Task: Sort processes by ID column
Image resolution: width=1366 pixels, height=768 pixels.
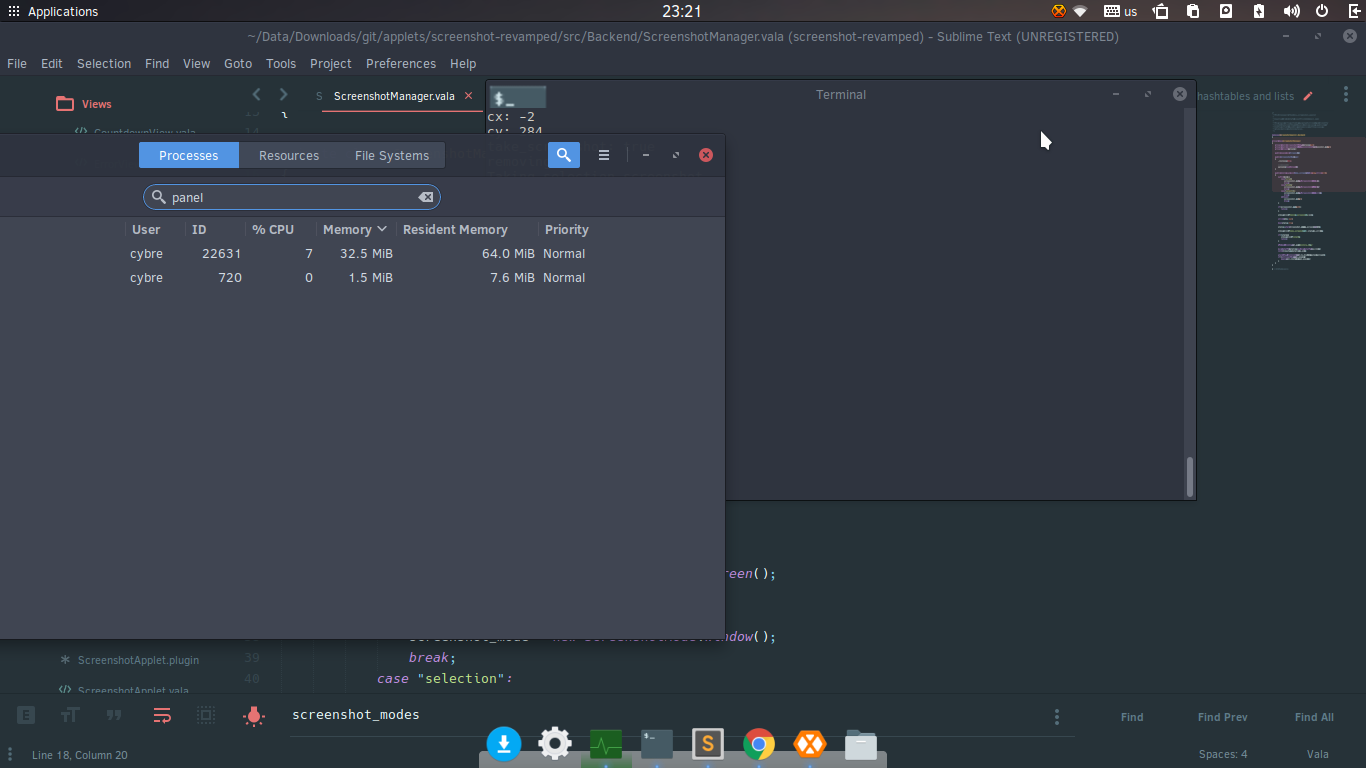Action: click(199, 229)
